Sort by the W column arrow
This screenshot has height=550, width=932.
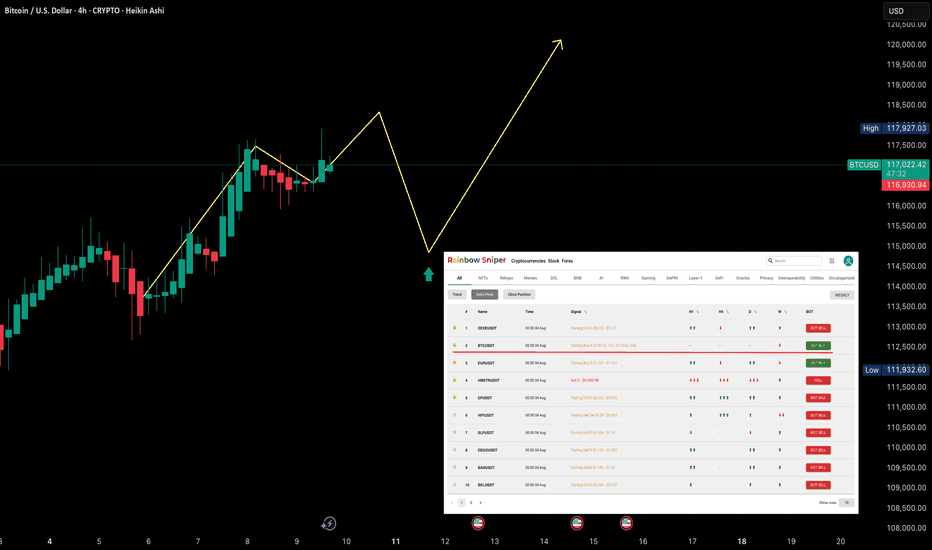coord(785,312)
